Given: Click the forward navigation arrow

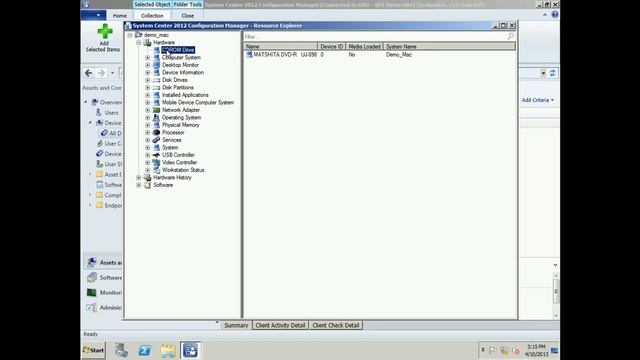Looking at the screenshot, I should (x=101, y=73).
